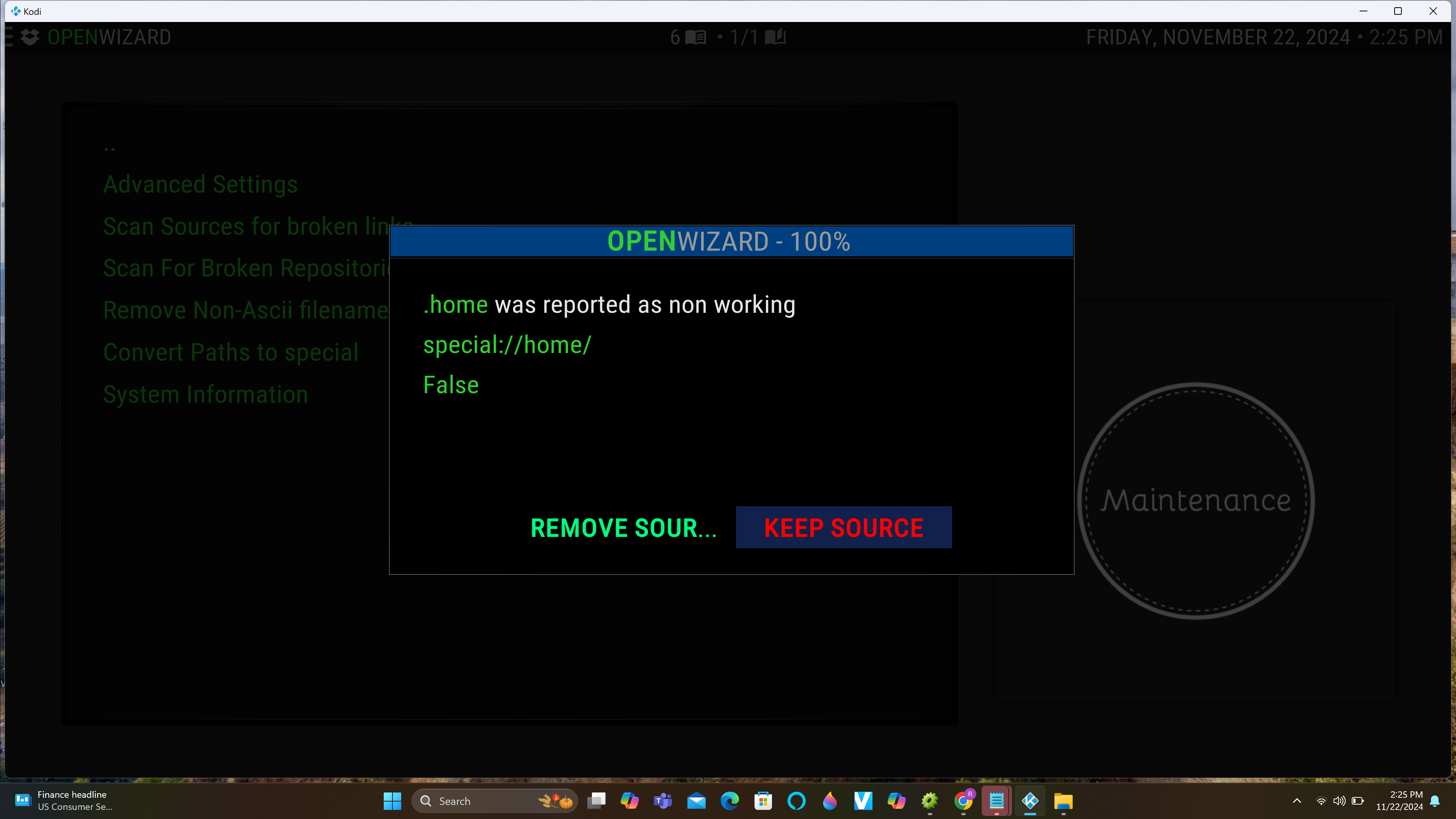The height and width of the screenshot is (819, 1456).
Task: Click the 'False' status text
Action: pos(451,385)
